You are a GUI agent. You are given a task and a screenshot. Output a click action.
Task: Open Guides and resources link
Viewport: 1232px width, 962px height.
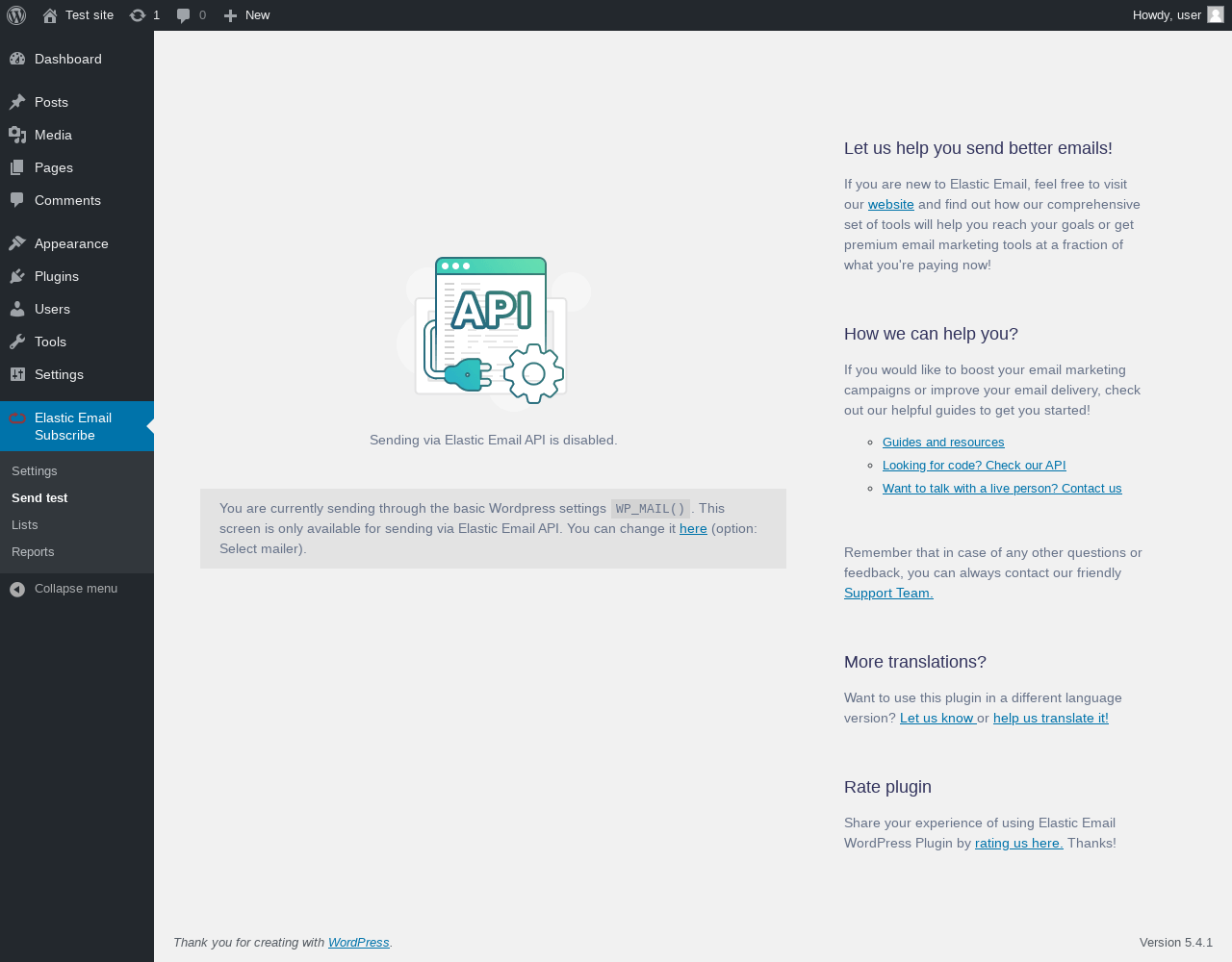pyautogui.click(x=943, y=442)
